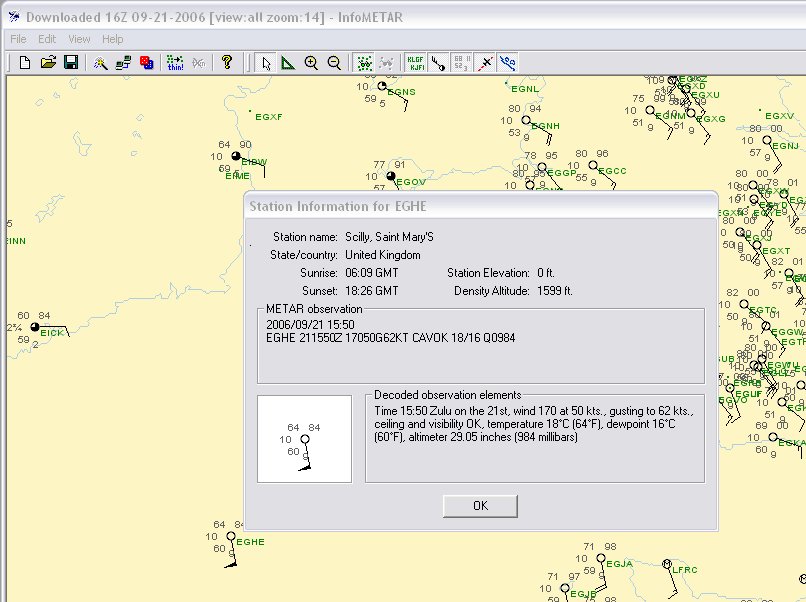This screenshot has width=806, height=602.
Task: Select the arrow pointer tool
Action: click(x=266, y=62)
